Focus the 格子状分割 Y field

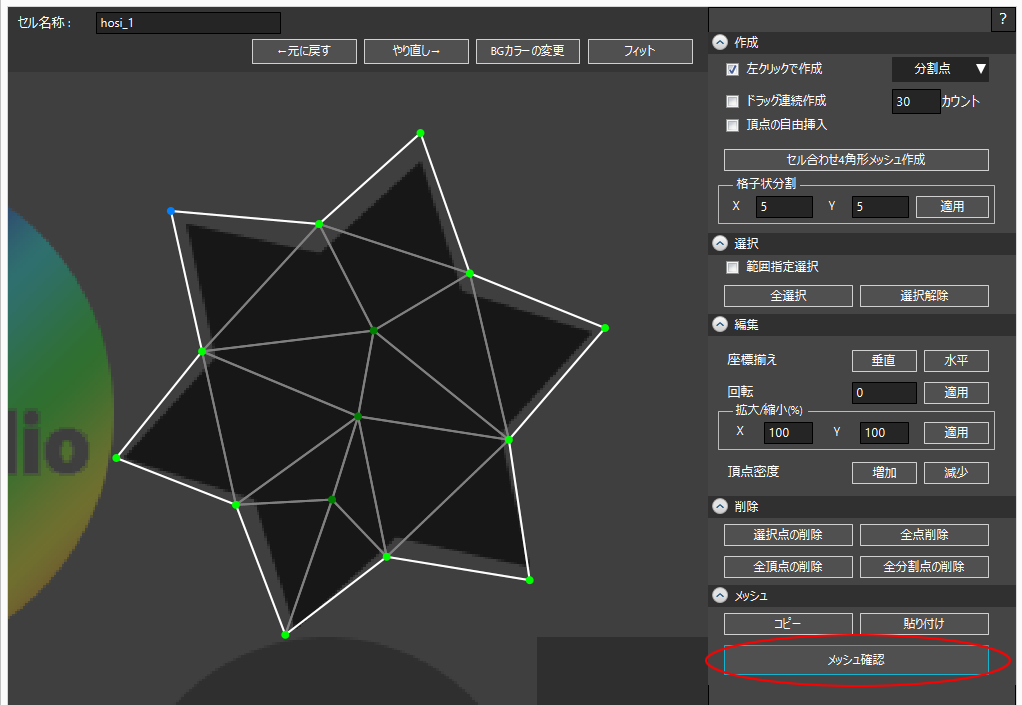click(x=880, y=207)
